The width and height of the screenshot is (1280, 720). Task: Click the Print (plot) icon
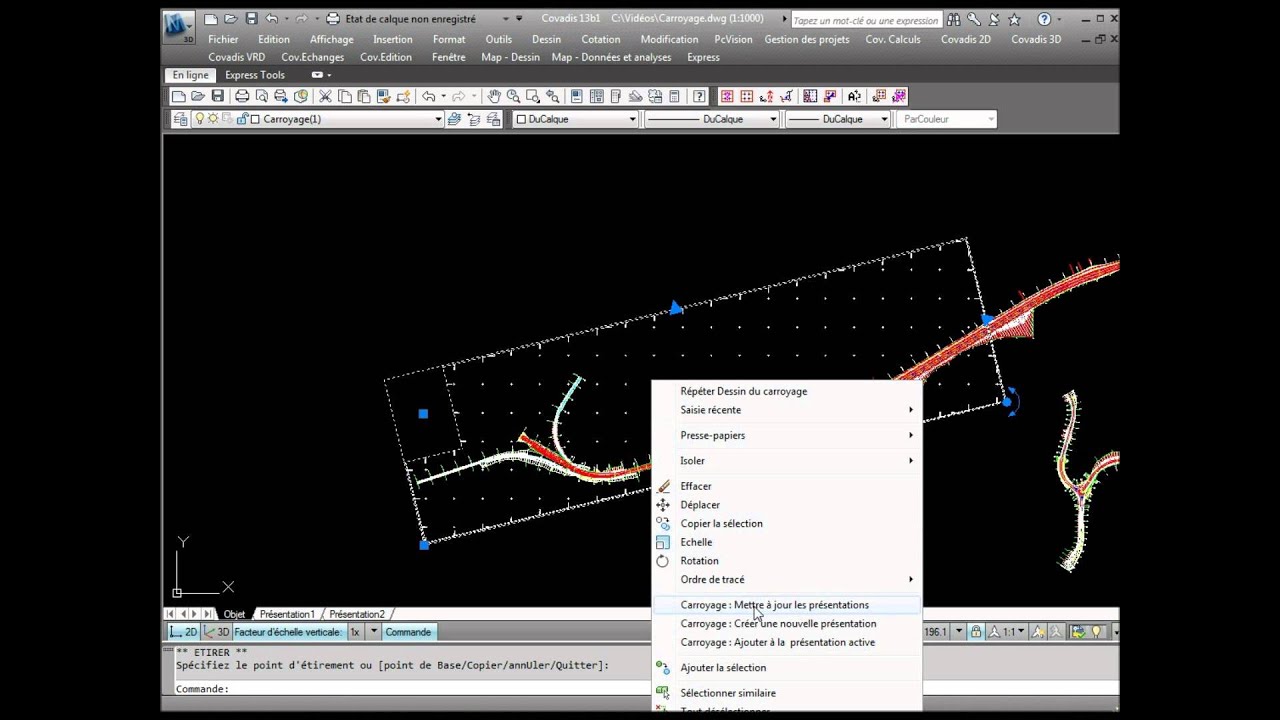point(242,96)
